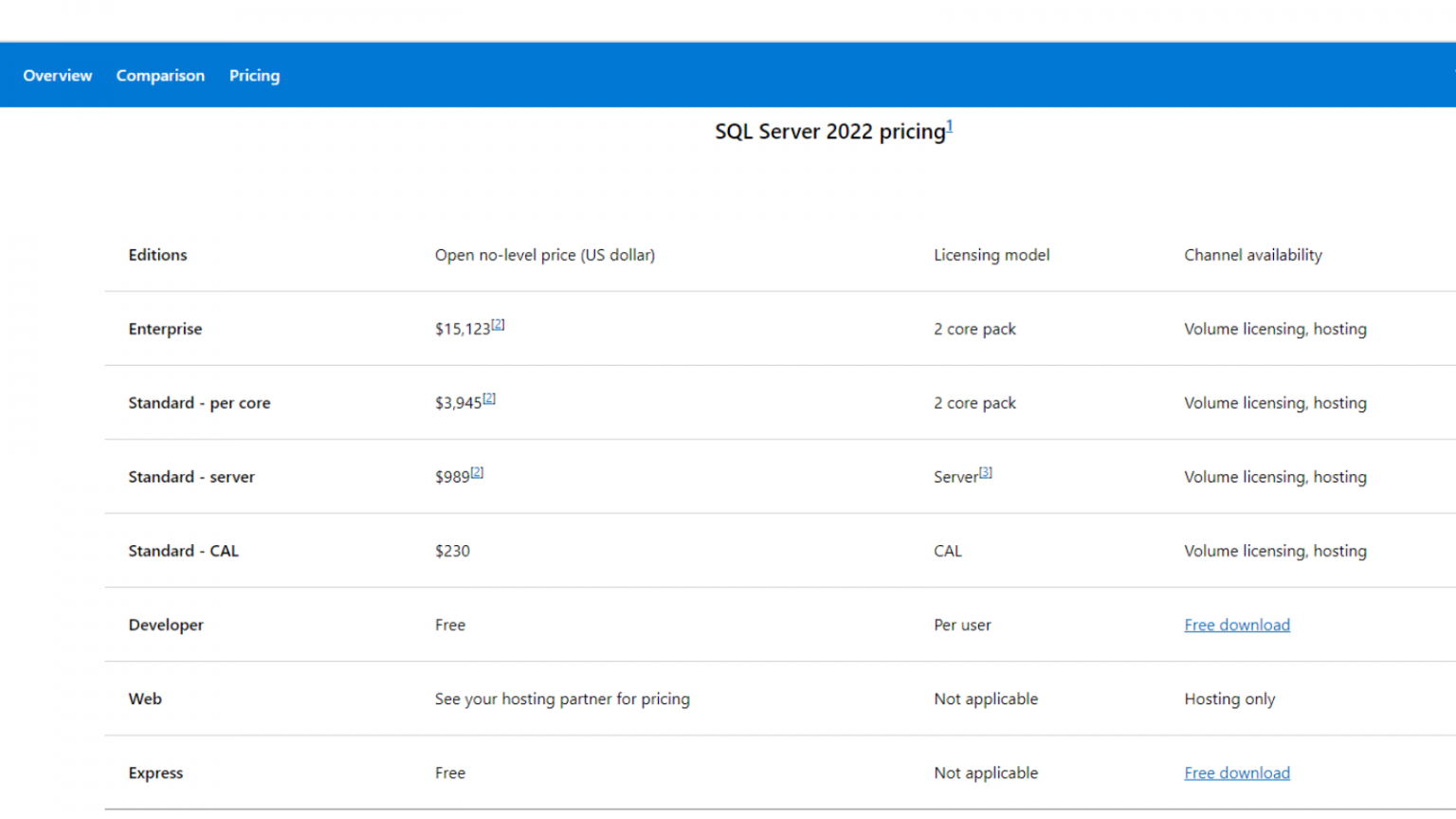The image size is (1456, 819).
Task: Select the Licensing model column header
Action: click(x=992, y=255)
